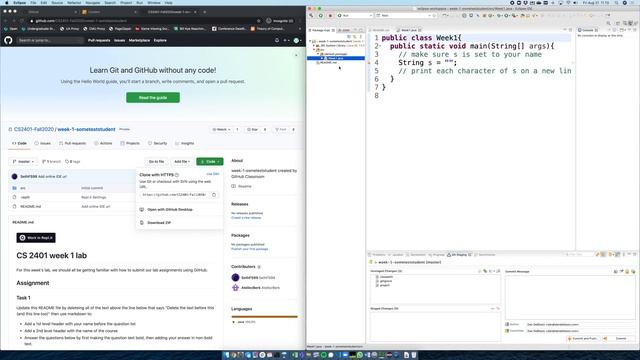This screenshot has height=360, width=640.
Task: Click the Star button in the repo header
Action: tap(253, 129)
